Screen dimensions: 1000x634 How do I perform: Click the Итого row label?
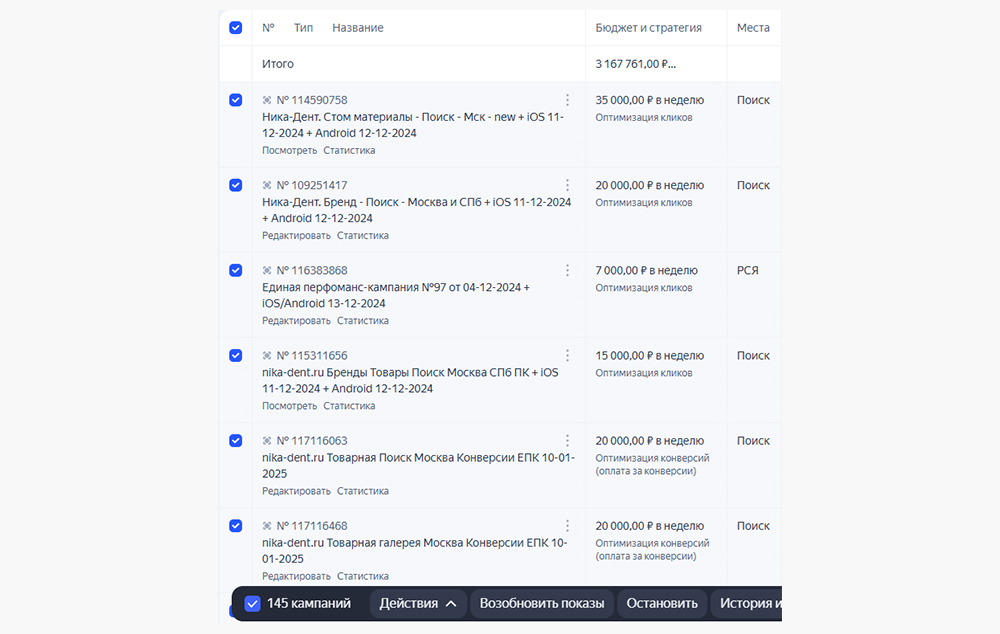278,64
